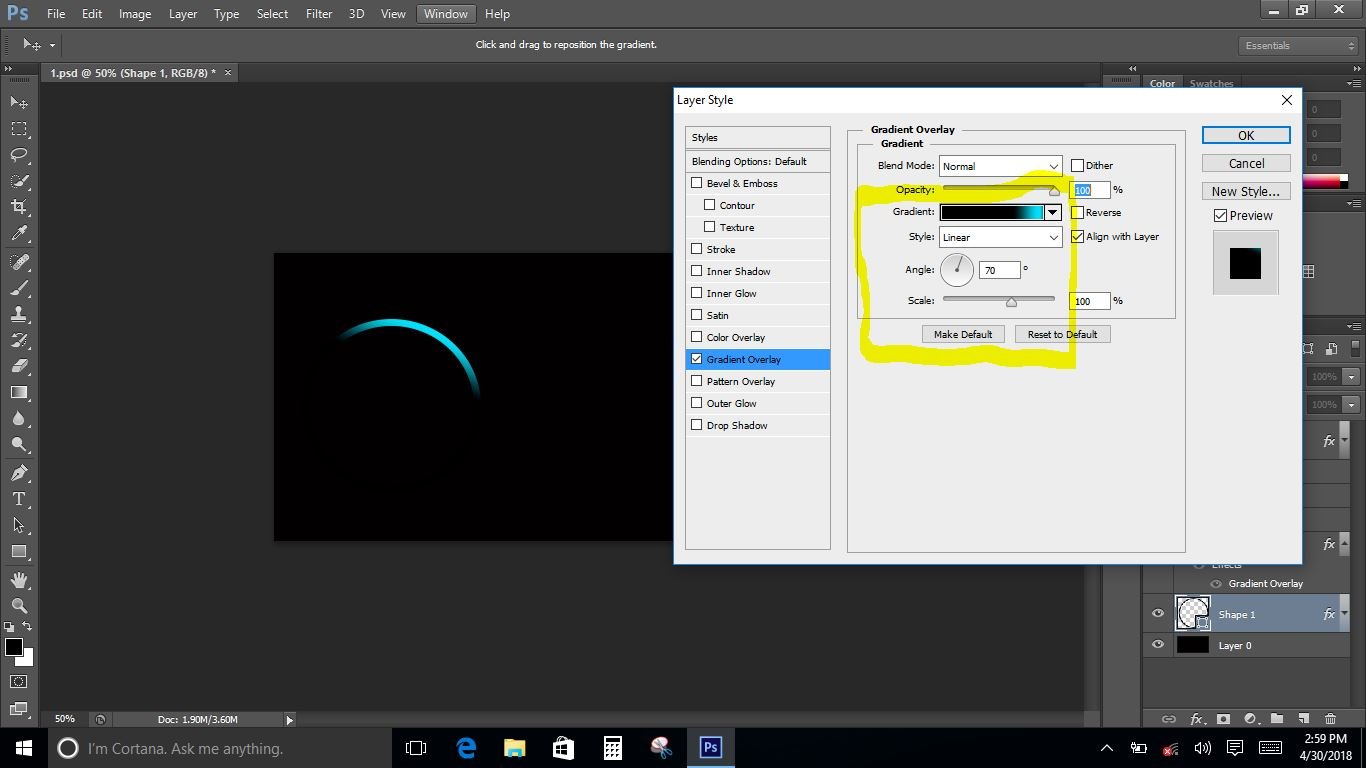The height and width of the screenshot is (768, 1366).
Task: Open the Window menu
Action: [445, 14]
